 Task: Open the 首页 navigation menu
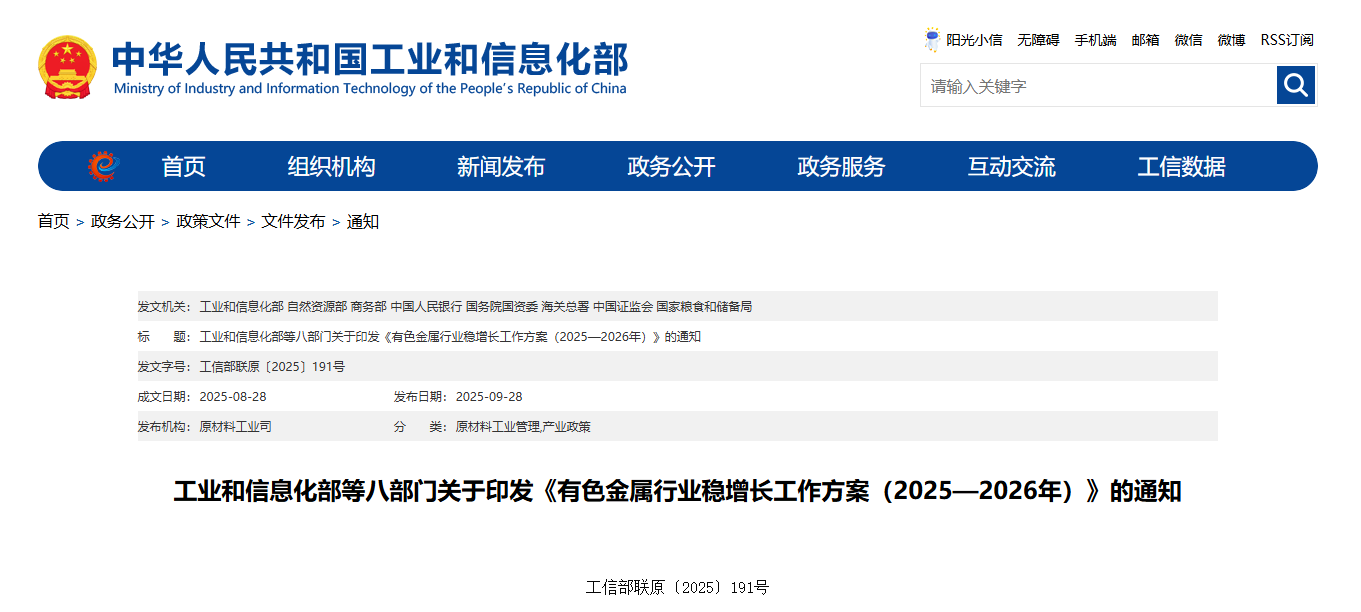[x=184, y=166]
